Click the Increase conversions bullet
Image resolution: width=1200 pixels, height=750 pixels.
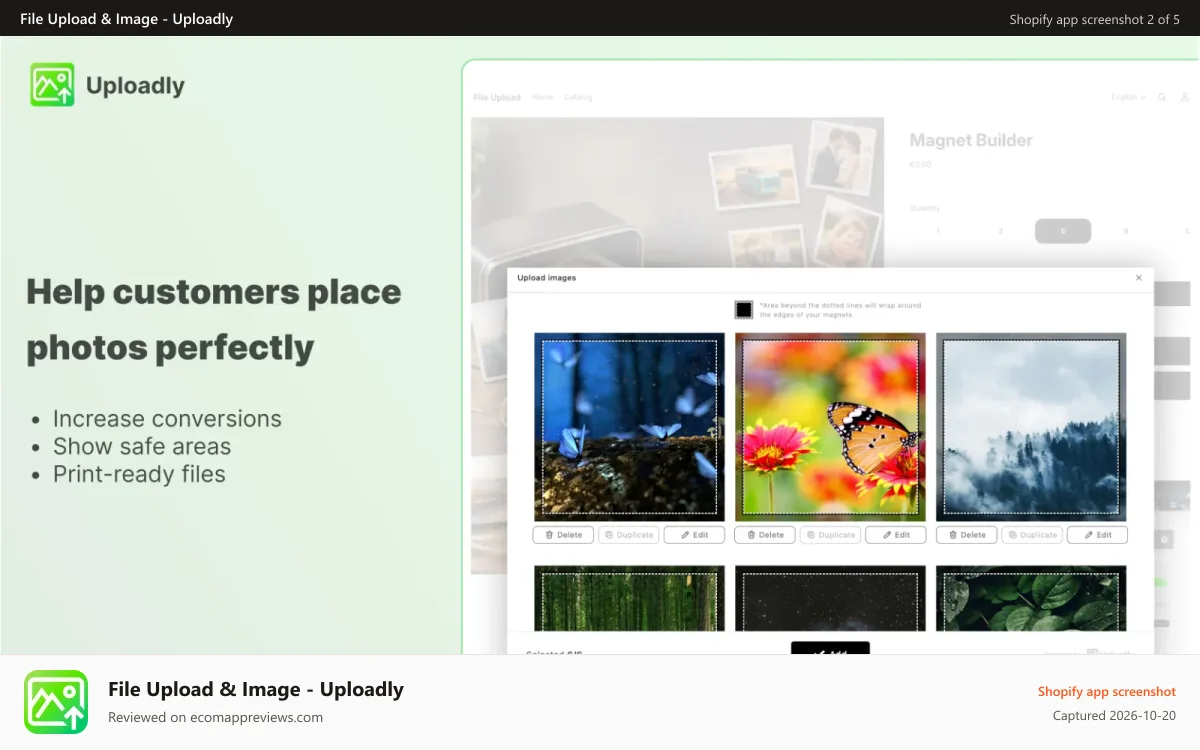pos(167,419)
